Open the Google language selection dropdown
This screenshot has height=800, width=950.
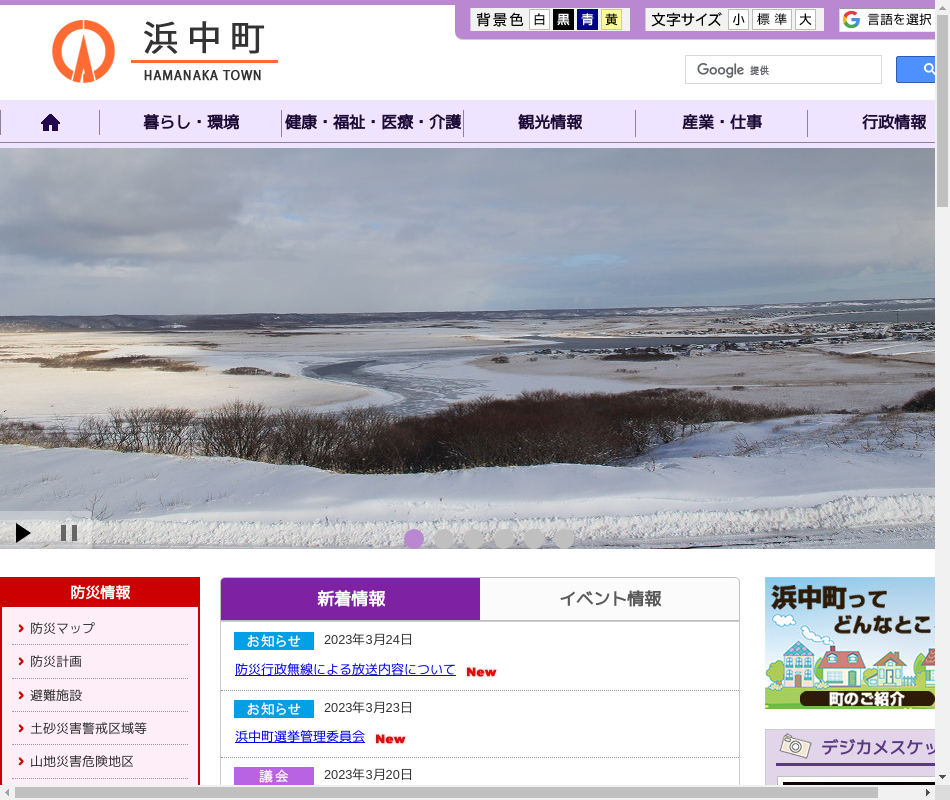pos(888,20)
